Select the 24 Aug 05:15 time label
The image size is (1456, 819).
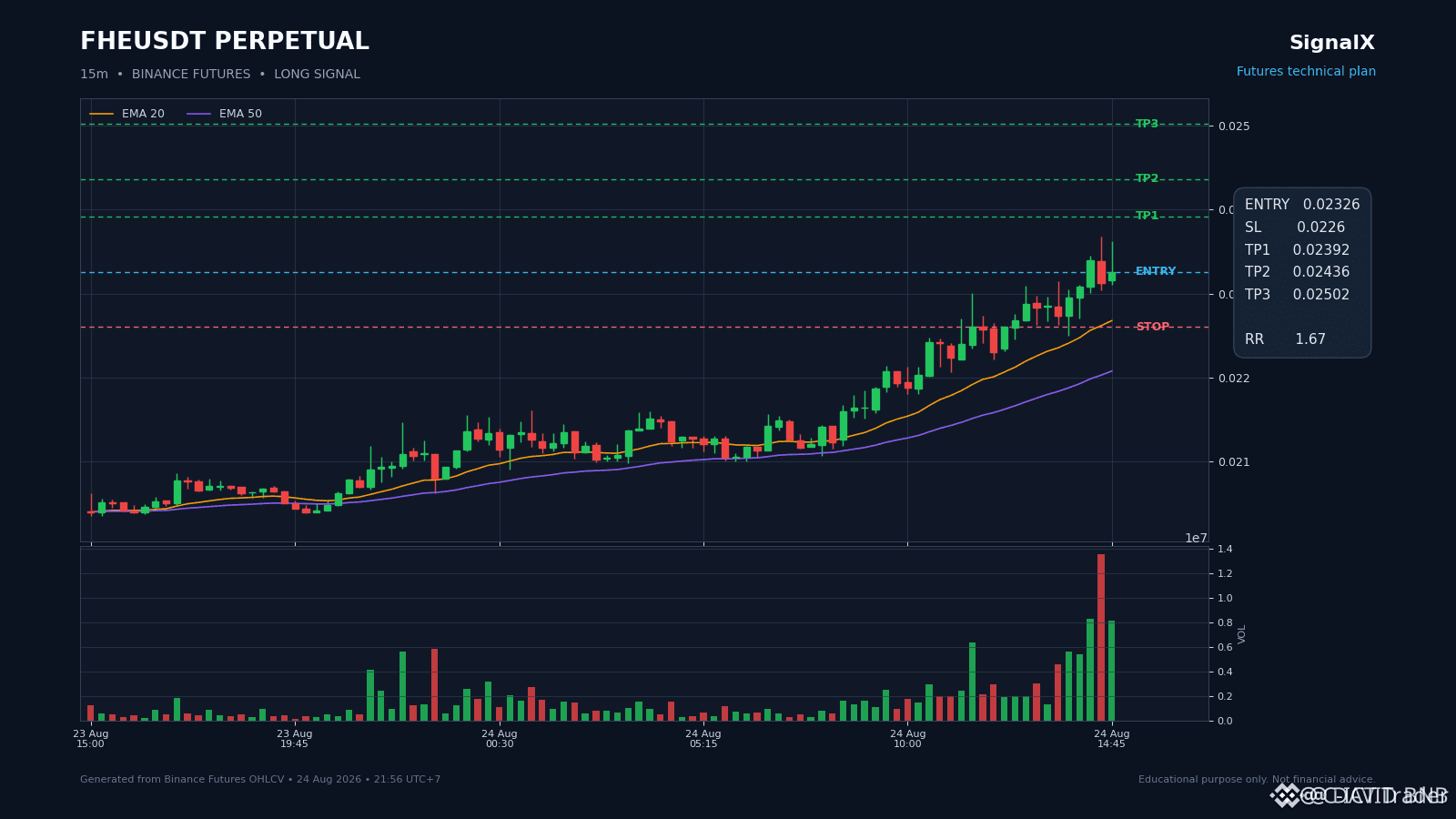[x=703, y=739]
